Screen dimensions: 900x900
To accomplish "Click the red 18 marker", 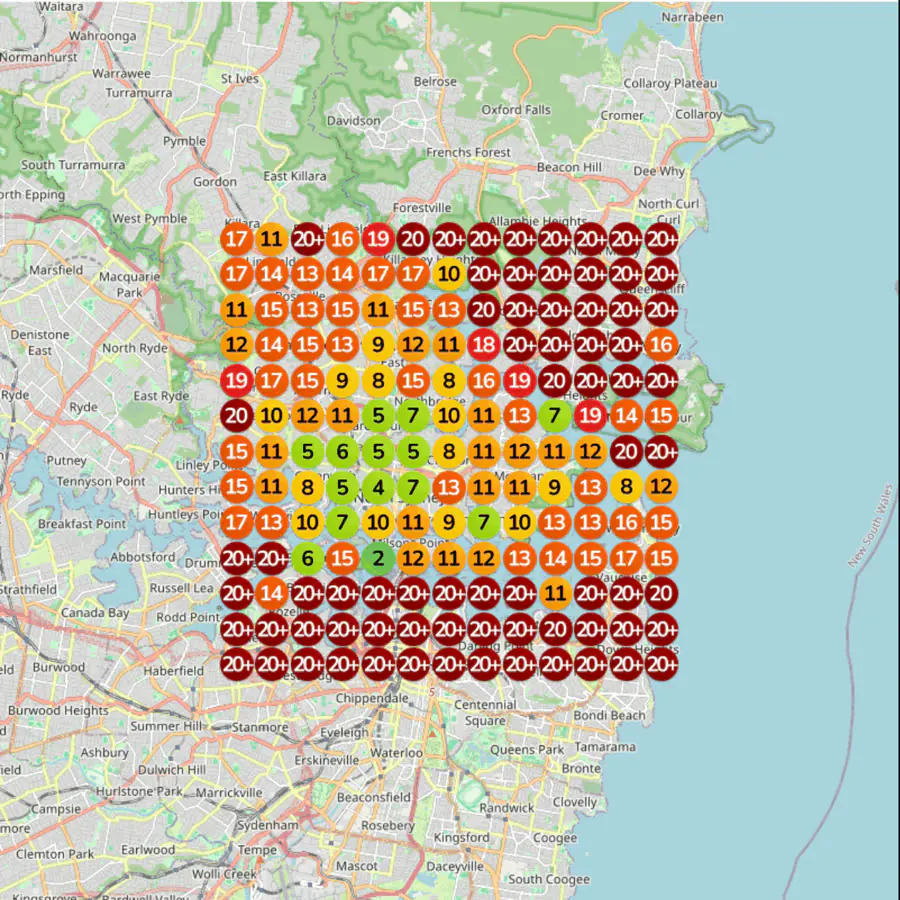I will click(484, 345).
